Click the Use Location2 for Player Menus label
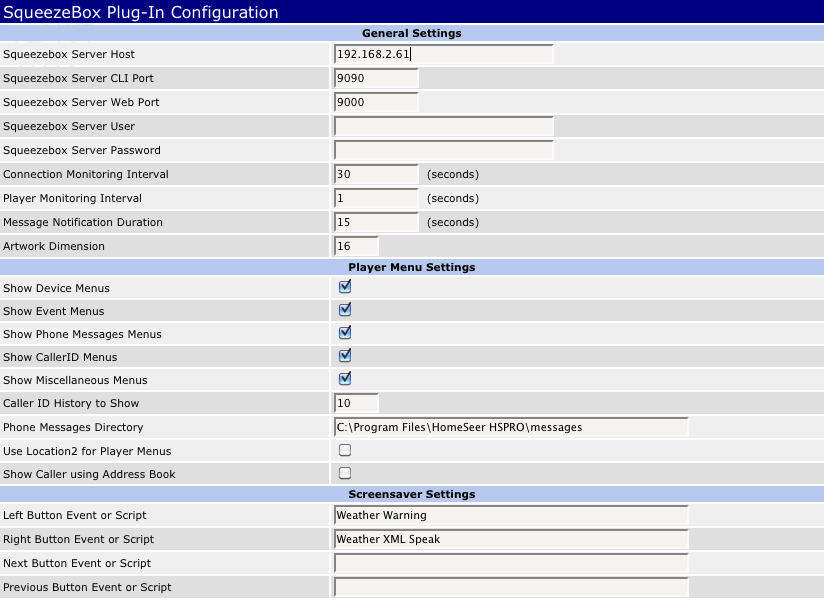The height and width of the screenshot is (600, 824). [87, 451]
